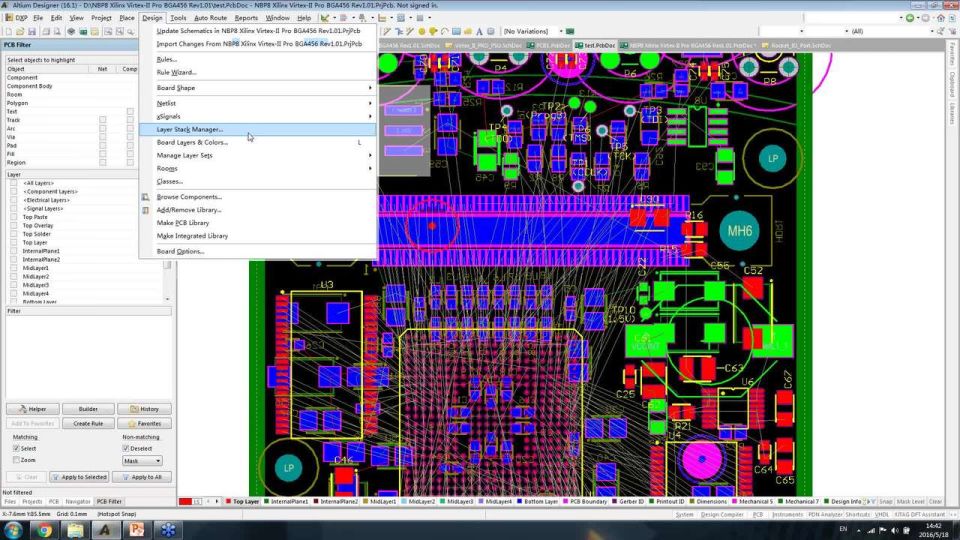Click the Apply to Selected button
The width and height of the screenshot is (960, 540).
tap(80, 477)
